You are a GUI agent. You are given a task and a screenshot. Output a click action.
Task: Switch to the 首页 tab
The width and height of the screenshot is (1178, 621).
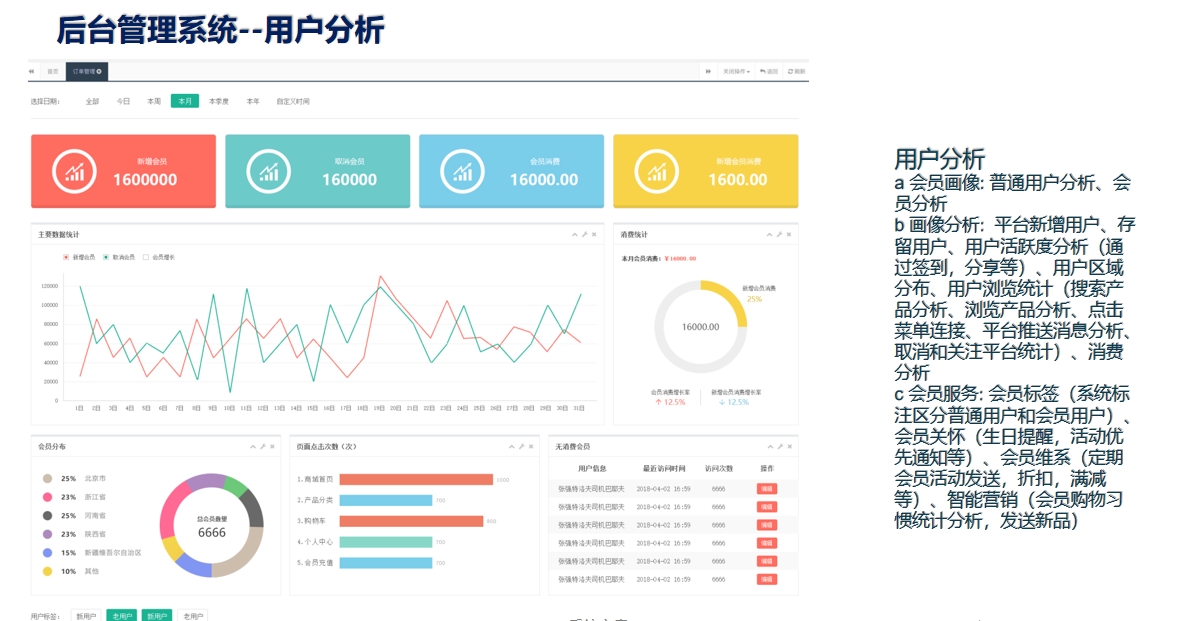(x=53, y=70)
